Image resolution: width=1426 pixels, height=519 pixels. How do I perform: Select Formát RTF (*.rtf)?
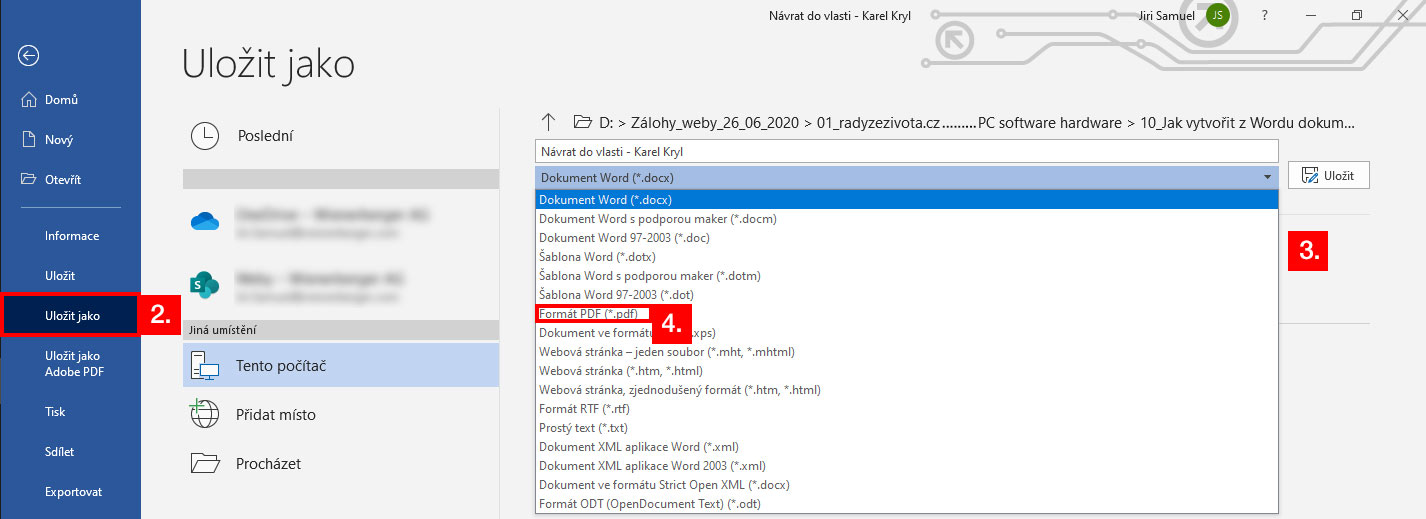(x=906, y=408)
